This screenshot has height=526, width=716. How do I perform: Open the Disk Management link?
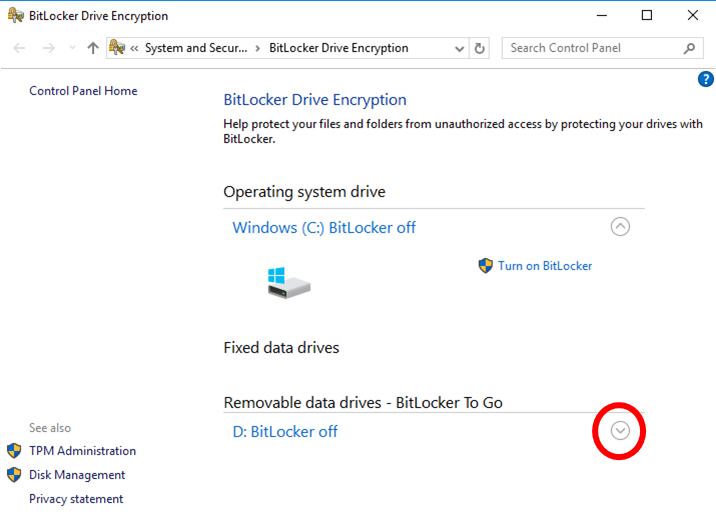tap(77, 475)
